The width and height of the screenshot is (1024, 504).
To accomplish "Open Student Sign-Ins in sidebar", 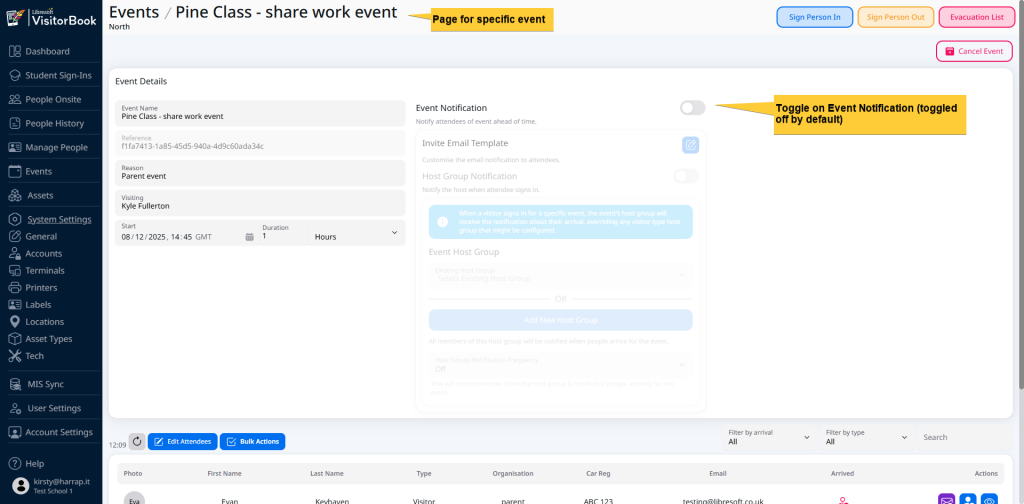I will (x=58, y=75).
